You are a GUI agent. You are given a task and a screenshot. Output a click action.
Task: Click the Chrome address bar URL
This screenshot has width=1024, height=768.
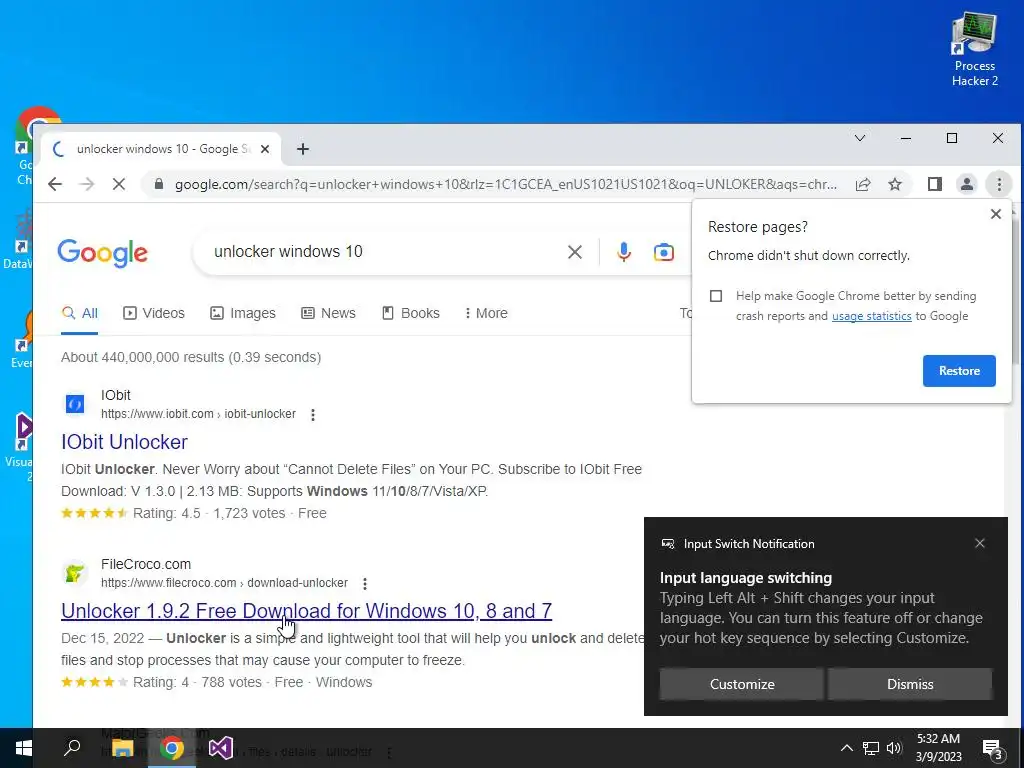click(505, 184)
